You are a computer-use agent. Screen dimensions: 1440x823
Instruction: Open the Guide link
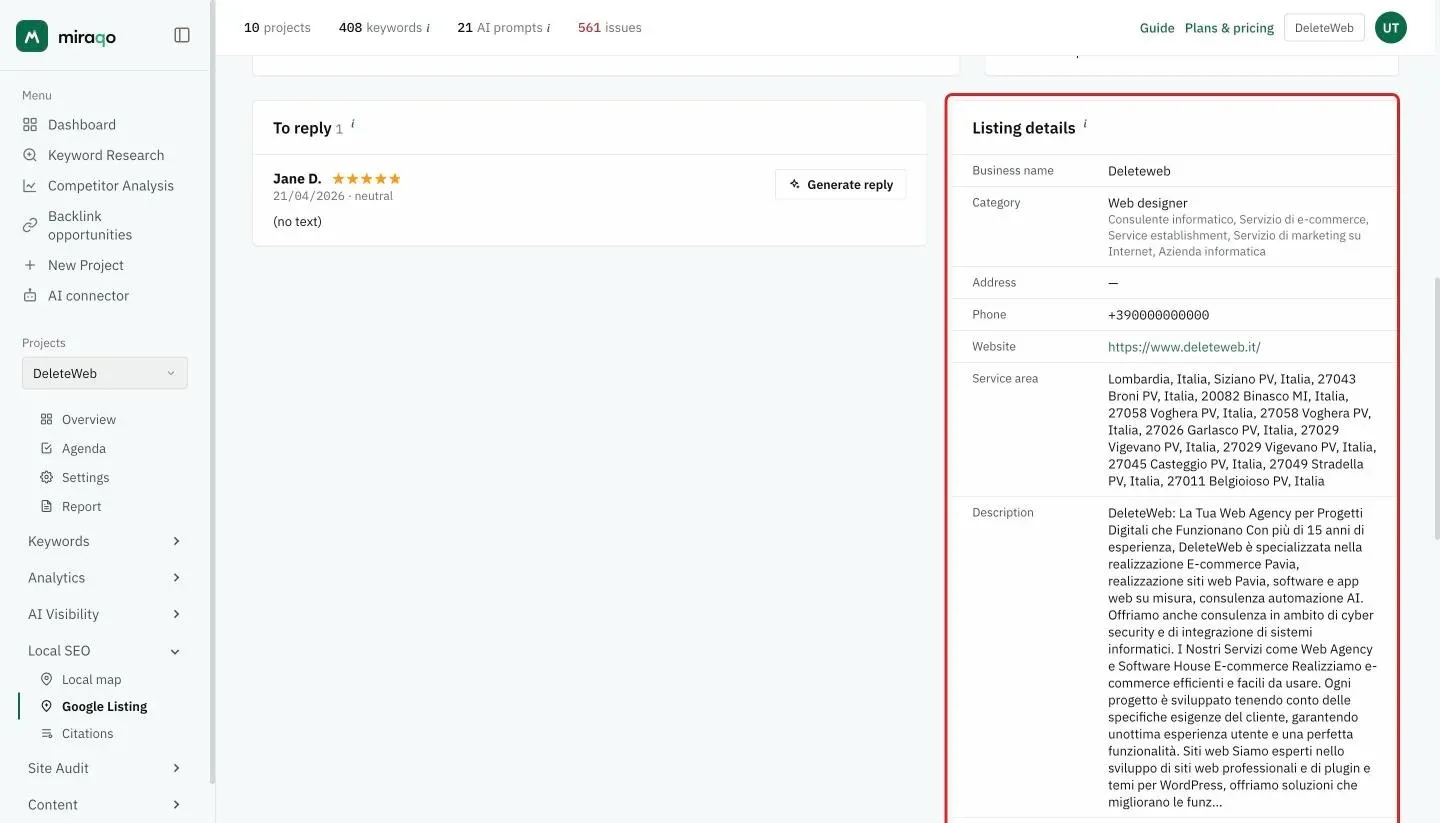tap(1157, 28)
